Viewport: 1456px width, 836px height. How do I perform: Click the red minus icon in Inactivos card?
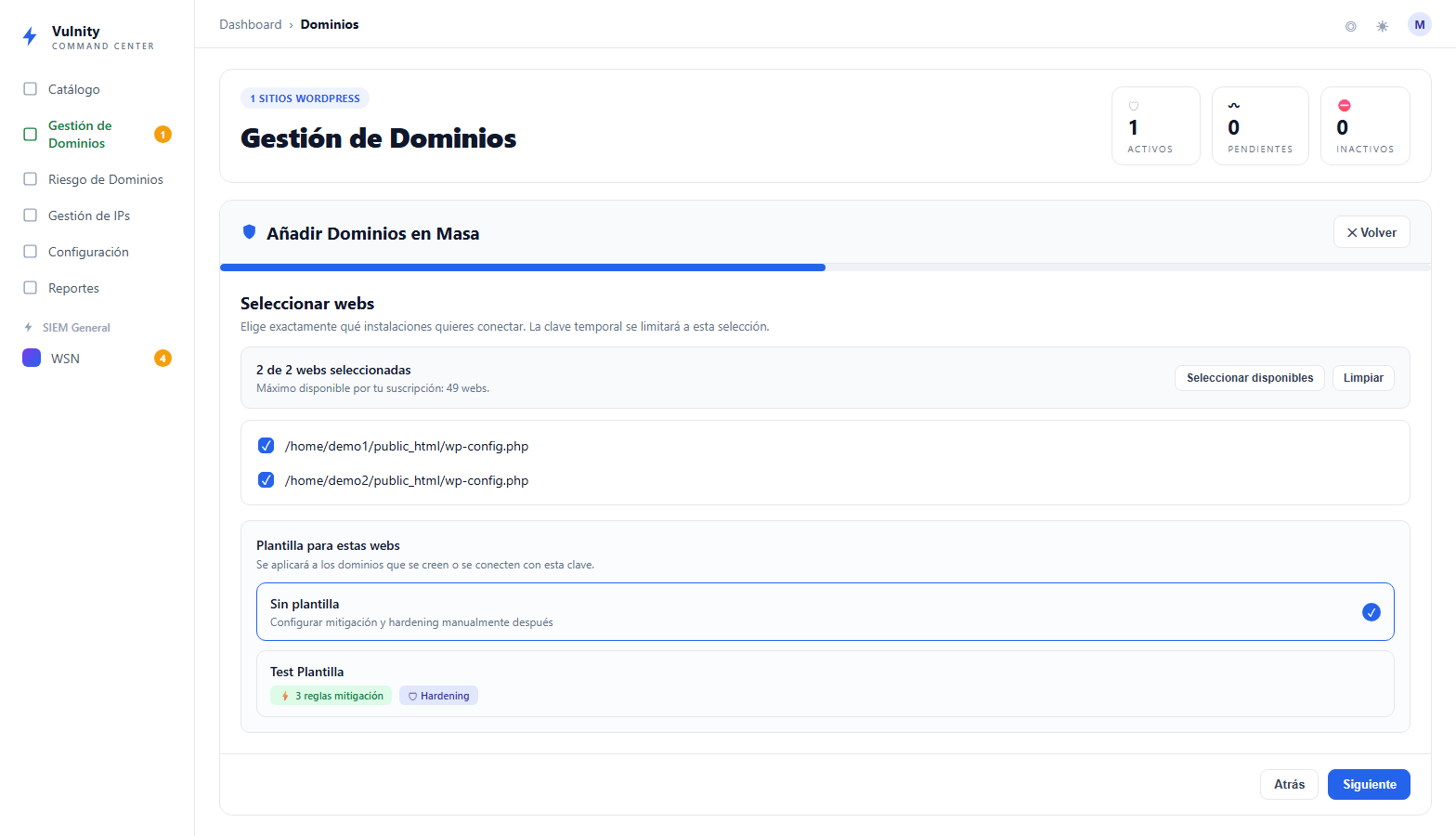point(1344,106)
